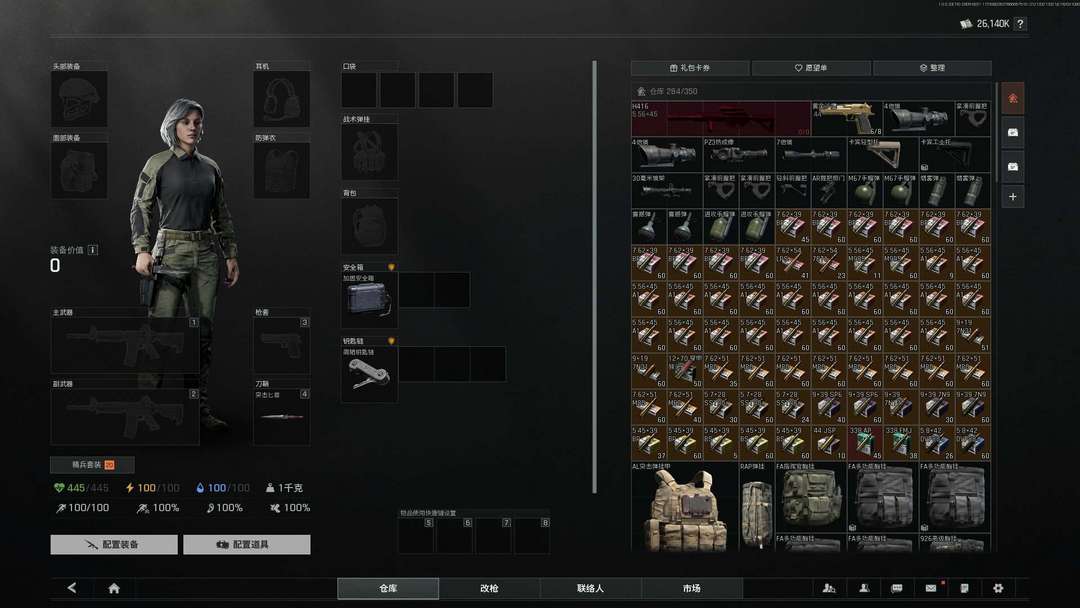Screen dimensions: 1080x608
Task: Open the settings gear icon
Action: (x=998, y=588)
